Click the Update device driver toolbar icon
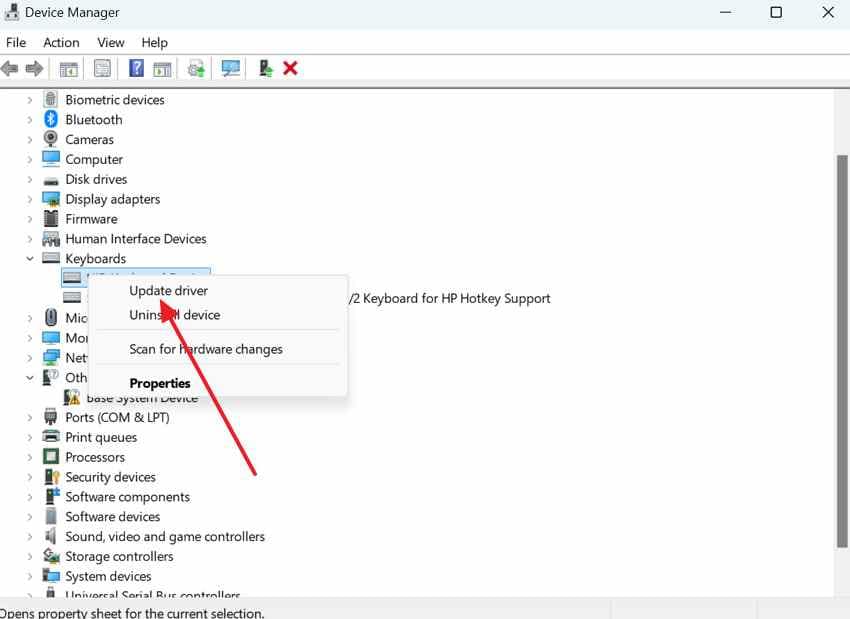The width and height of the screenshot is (850, 619). (196, 69)
